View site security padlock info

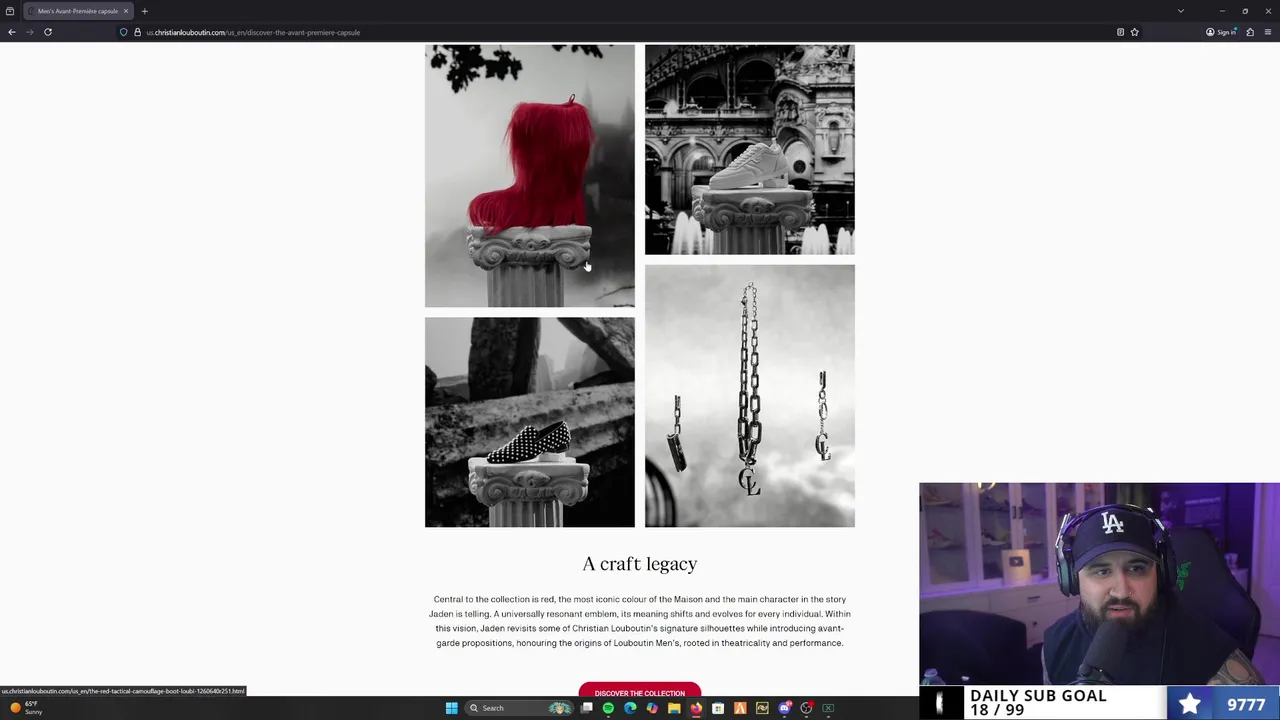click(x=138, y=32)
